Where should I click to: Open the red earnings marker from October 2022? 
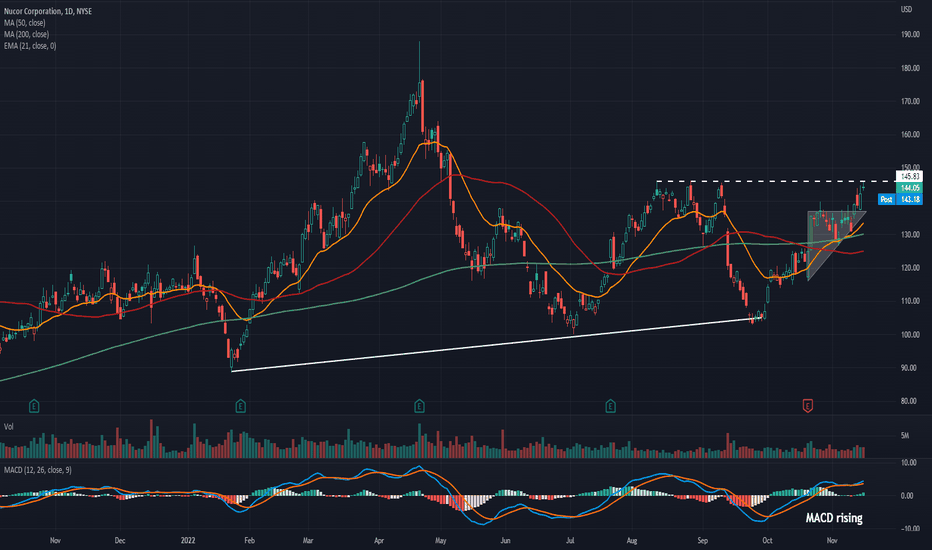807,406
